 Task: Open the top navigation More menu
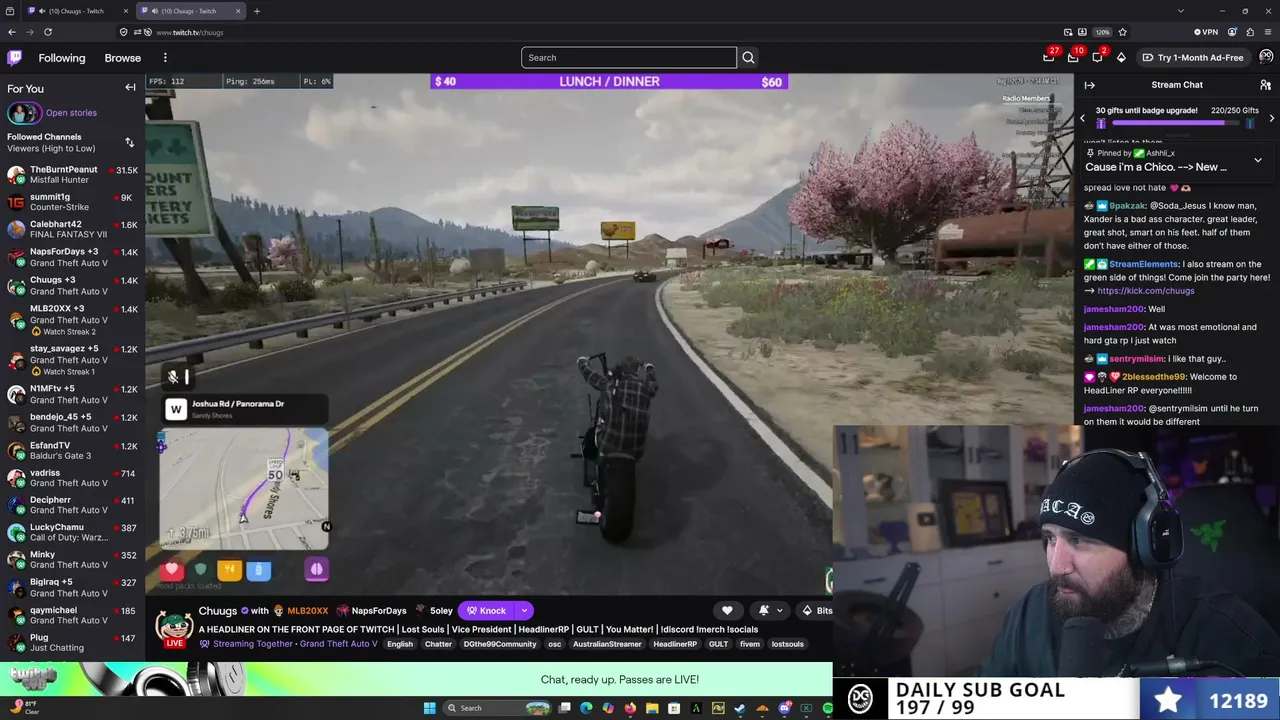click(x=165, y=58)
